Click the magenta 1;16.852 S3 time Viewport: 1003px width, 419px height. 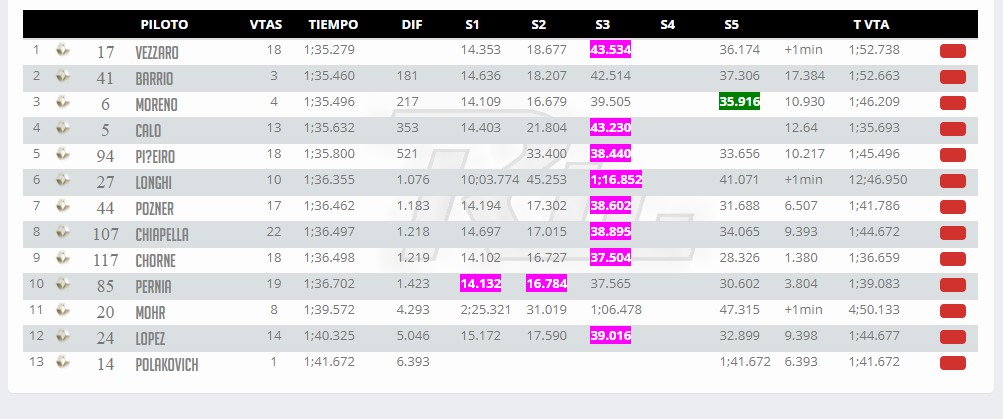tap(616, 180)
